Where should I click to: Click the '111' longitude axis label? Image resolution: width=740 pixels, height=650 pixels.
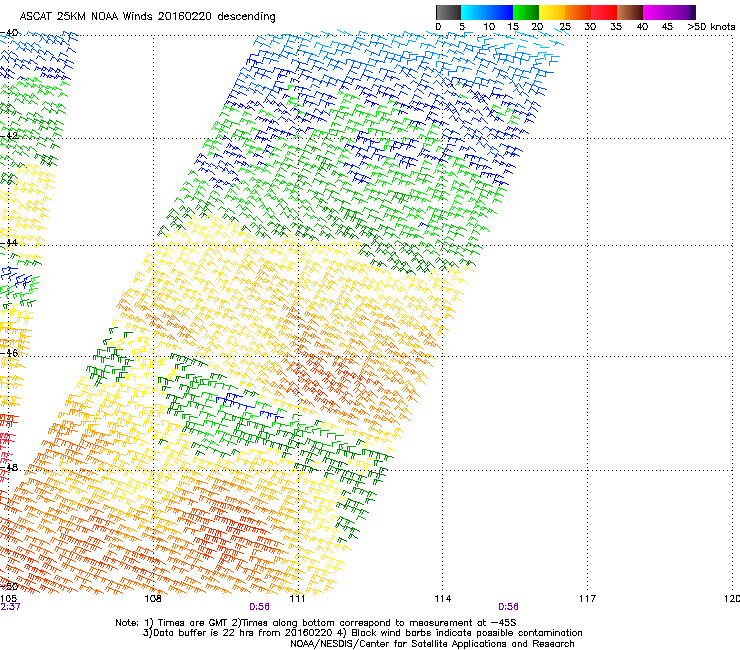coord(297,599)
